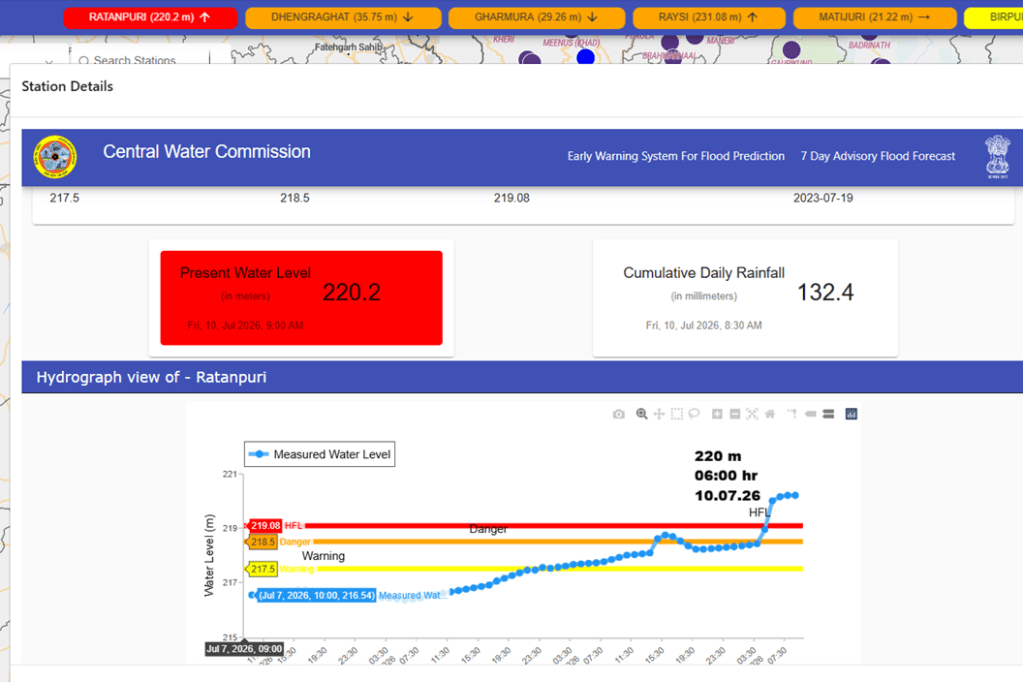Click Fri, 10, Jul 2026, 9:00 AM timestamp
Screen dimensions: 1023x682
245,325
